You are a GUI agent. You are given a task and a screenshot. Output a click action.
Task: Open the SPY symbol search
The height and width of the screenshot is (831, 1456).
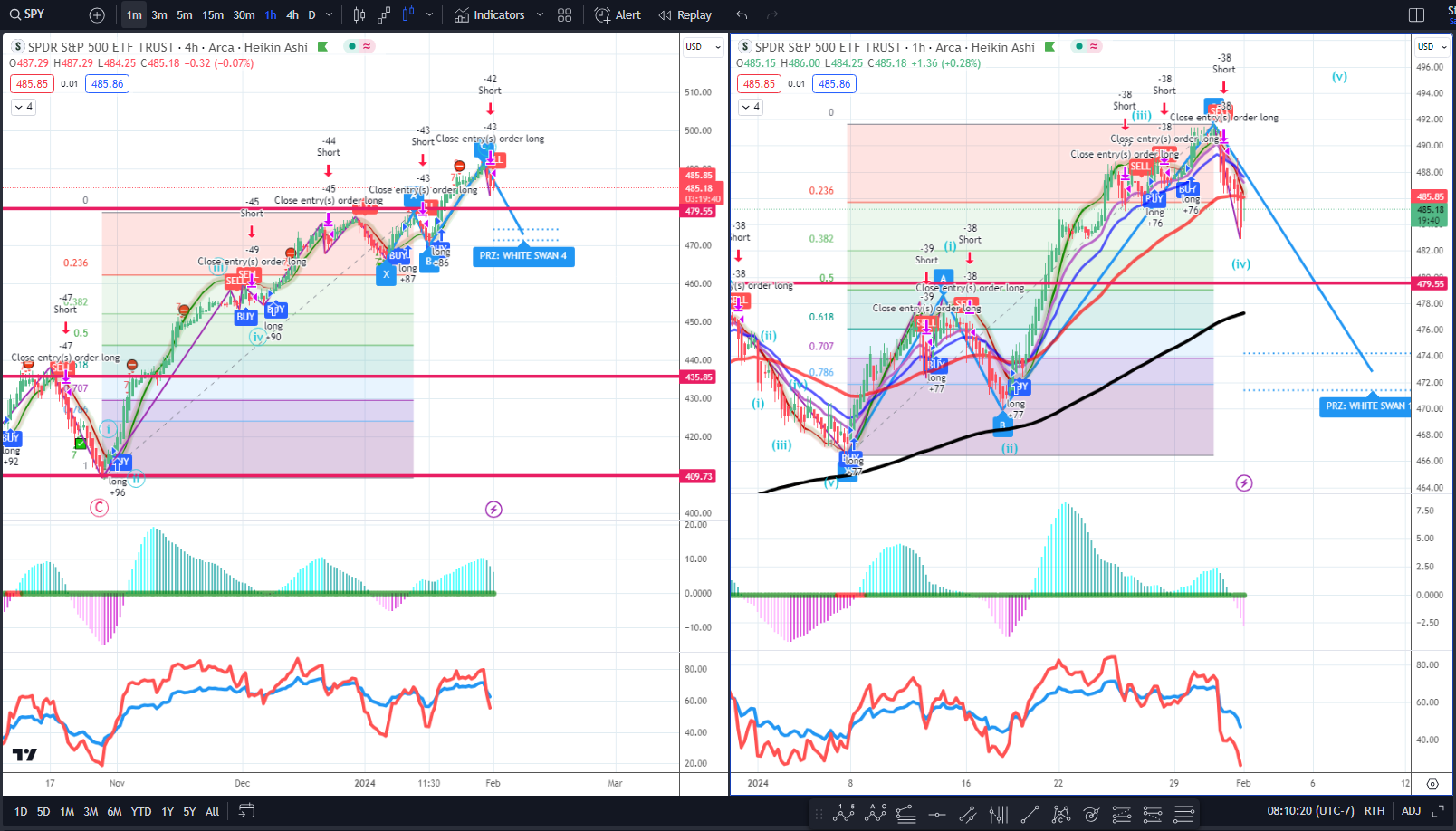click(26, 14)
